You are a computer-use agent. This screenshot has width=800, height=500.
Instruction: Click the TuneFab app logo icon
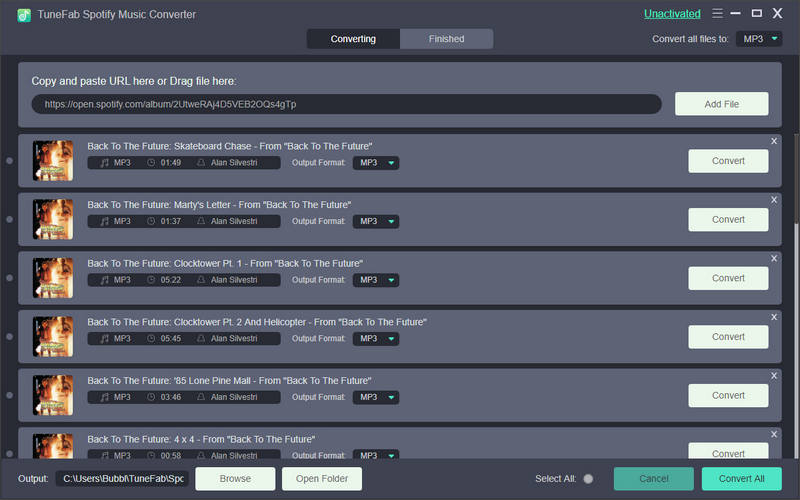pyautogui.click(x=24, y=15)
